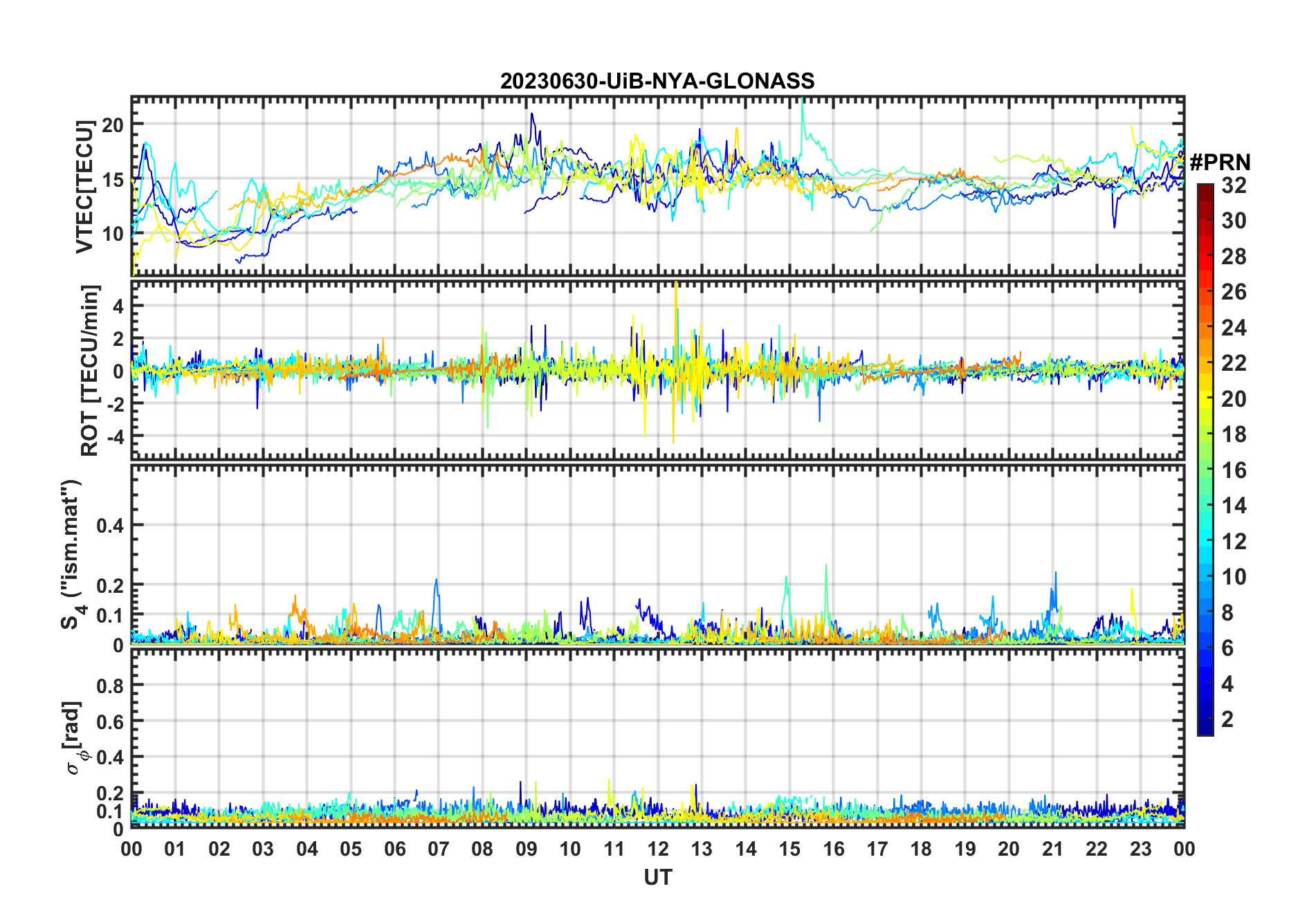The width and height of the screenshot is (1316, 920).
Task: Select the "ROT [TECU/min]" y-axis label
Action: pos(90,370)
